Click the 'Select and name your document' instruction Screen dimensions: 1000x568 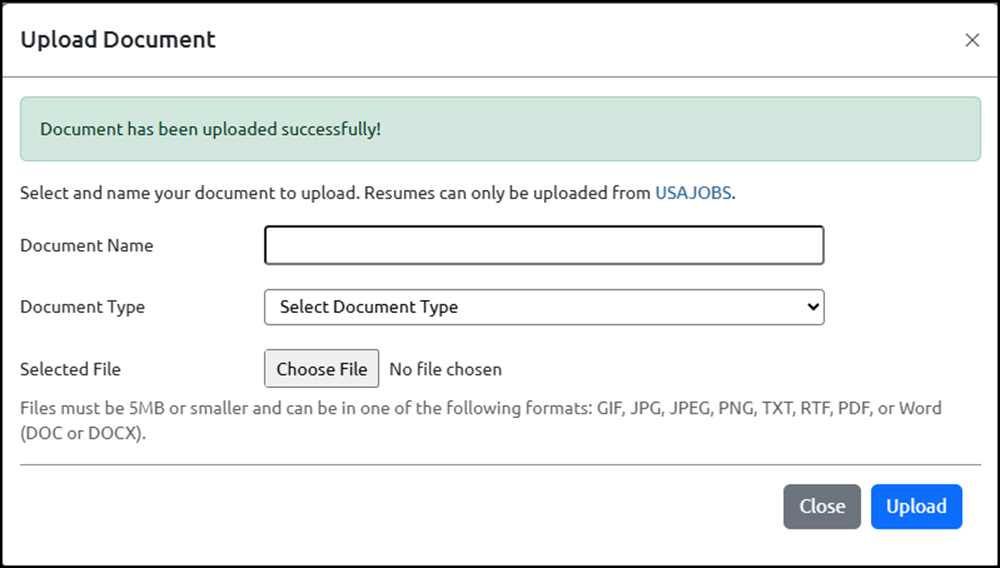(190, 193)
